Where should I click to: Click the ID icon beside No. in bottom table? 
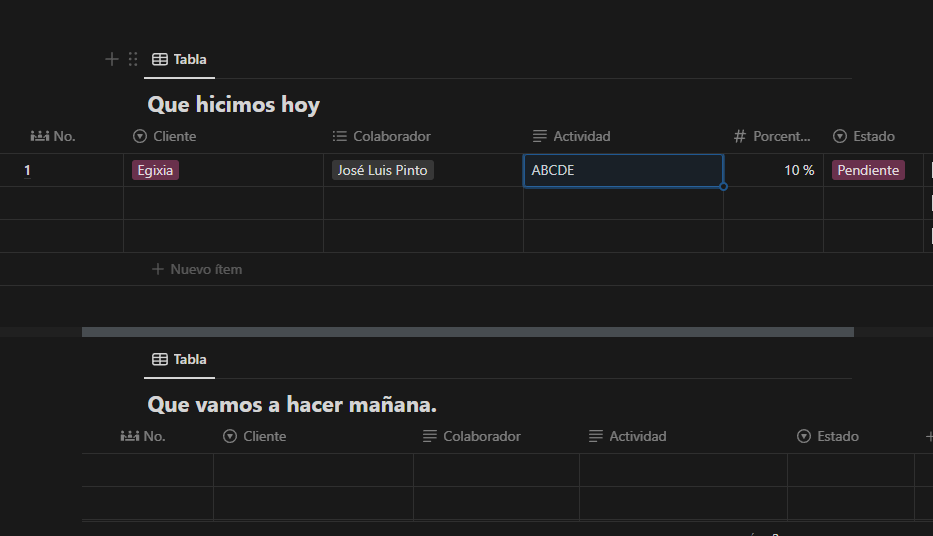[129, 436]
